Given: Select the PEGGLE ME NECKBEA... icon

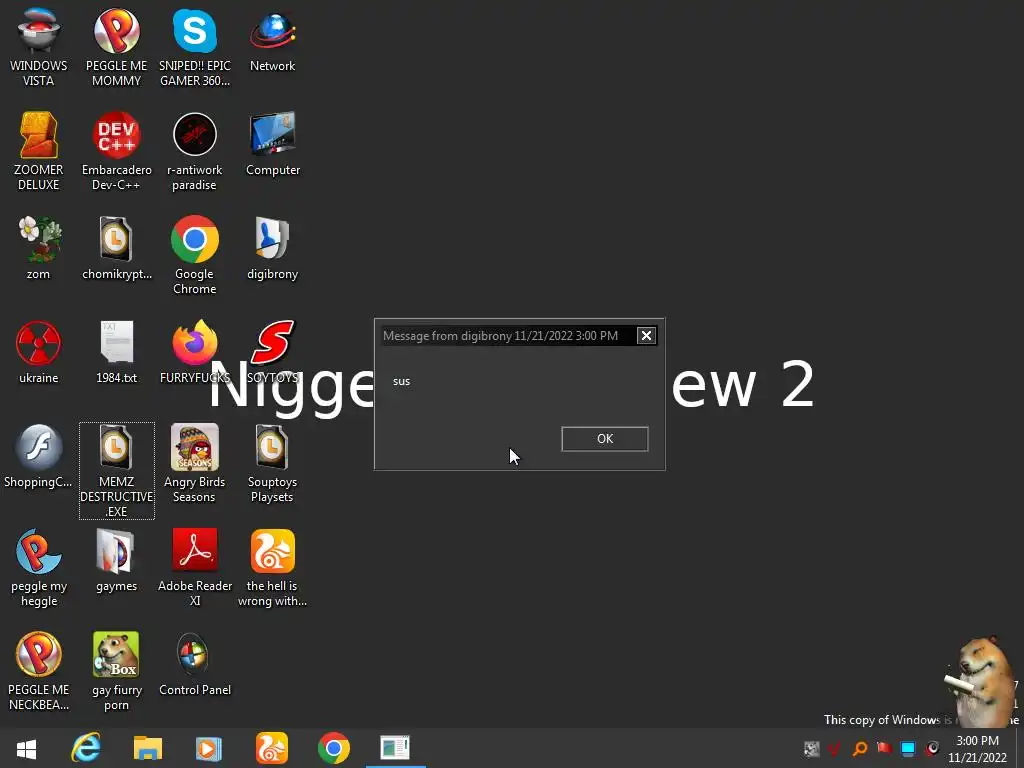Looking at the screenshot, I should tap(39, 671).
